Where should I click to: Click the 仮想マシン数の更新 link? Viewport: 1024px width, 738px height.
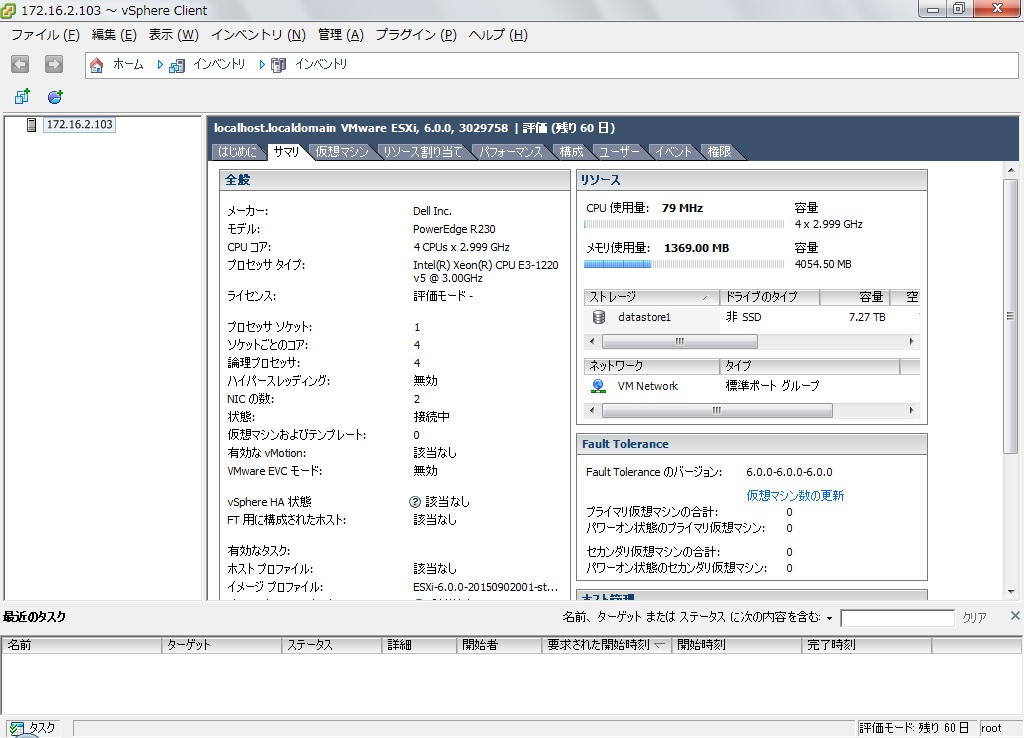click(x=794, y=495)
